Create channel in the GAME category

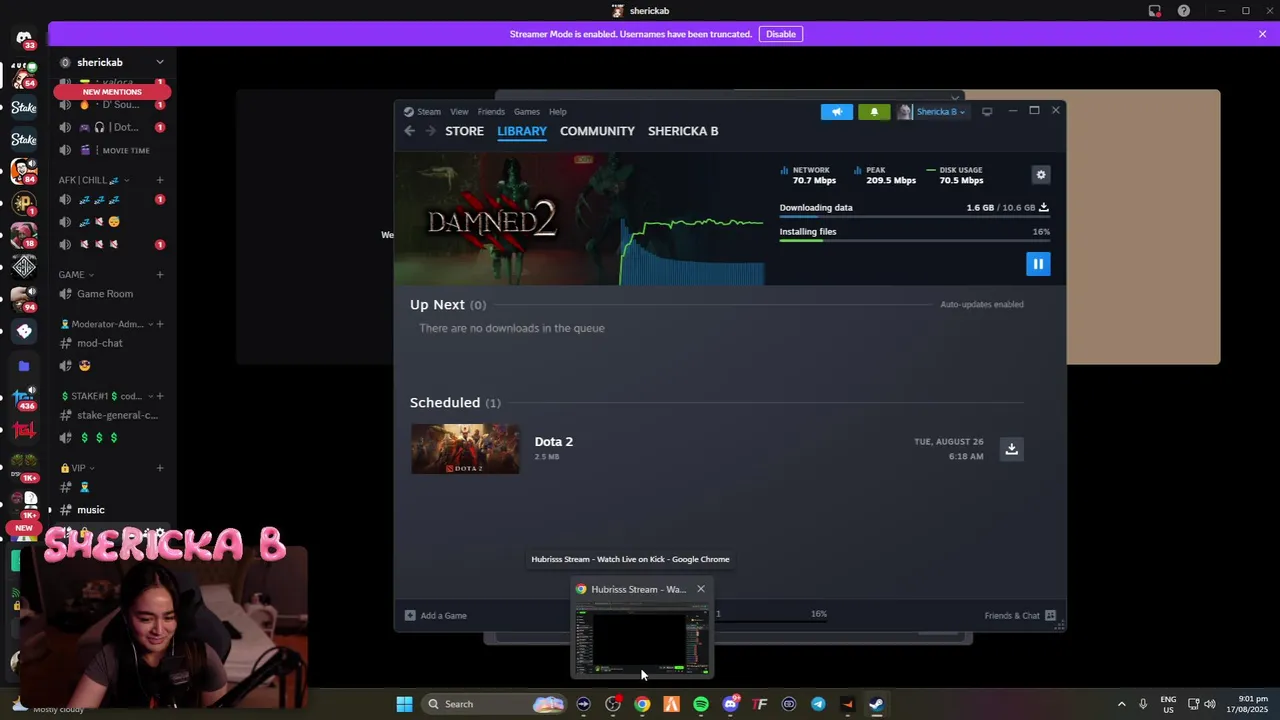(x=160, y=275)
